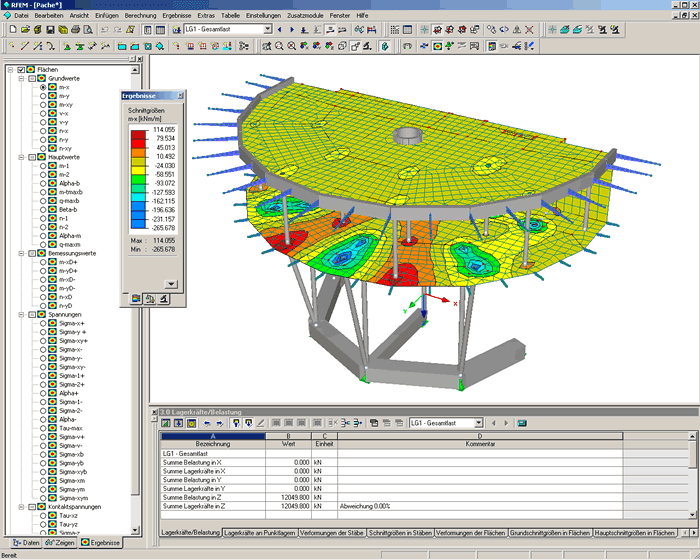The image size is (700, 560).
Task: Select the m-xy radio button
Action: [43, 104]
